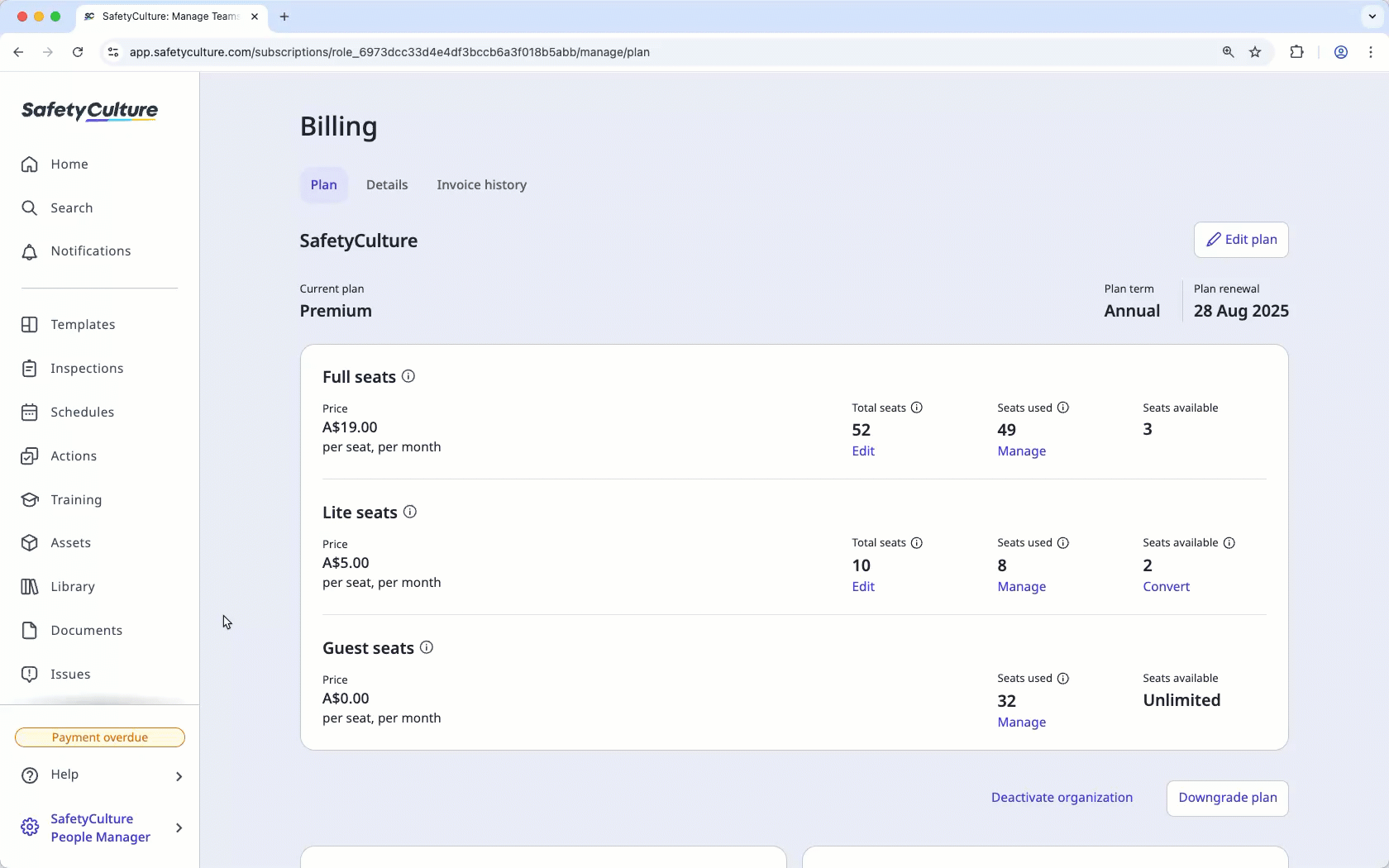Edit Full seats total count
This screenshot has width=1389, height=868.
pyautogui.click(x=863, y=451)
